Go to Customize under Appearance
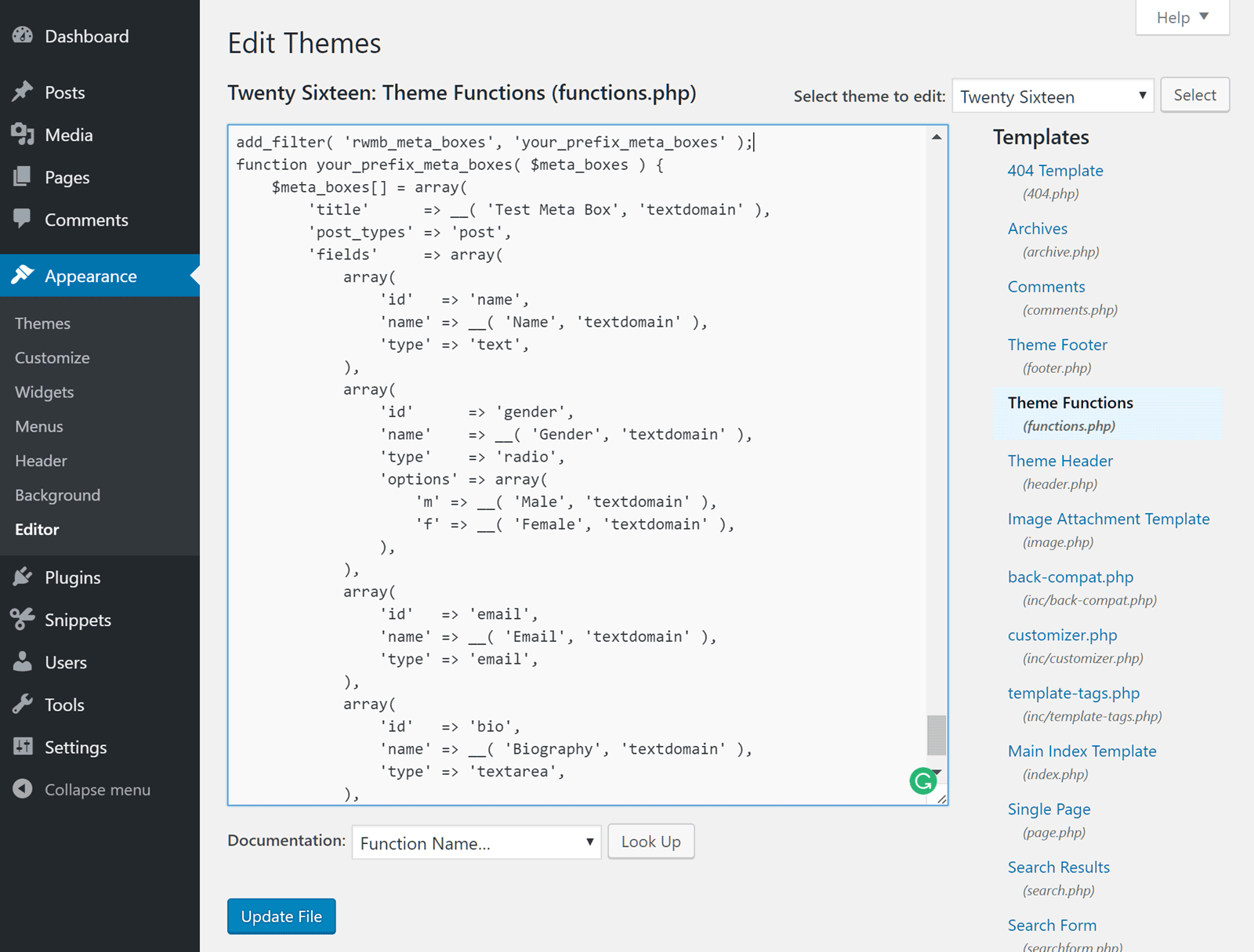The image size is (1254, 952). pos(53,357)
